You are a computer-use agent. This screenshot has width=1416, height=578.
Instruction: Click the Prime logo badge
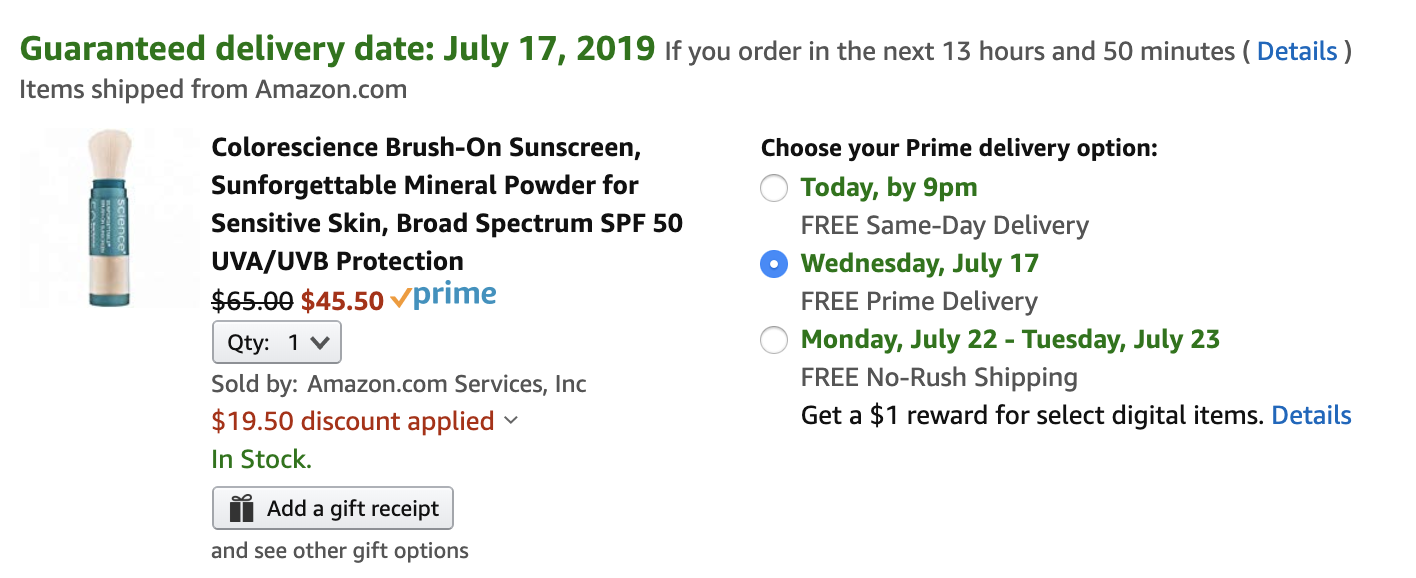tap(443, 296)
